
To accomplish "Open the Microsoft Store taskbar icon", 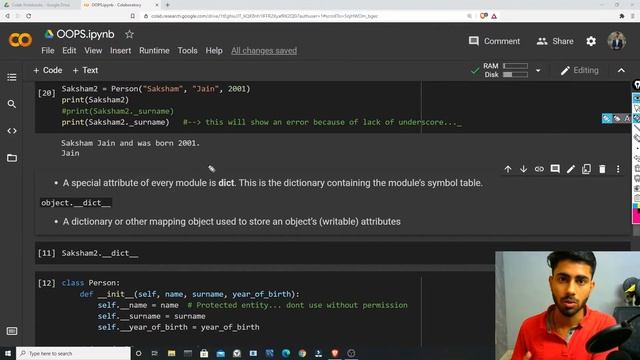I will click(x=204, y=353).
